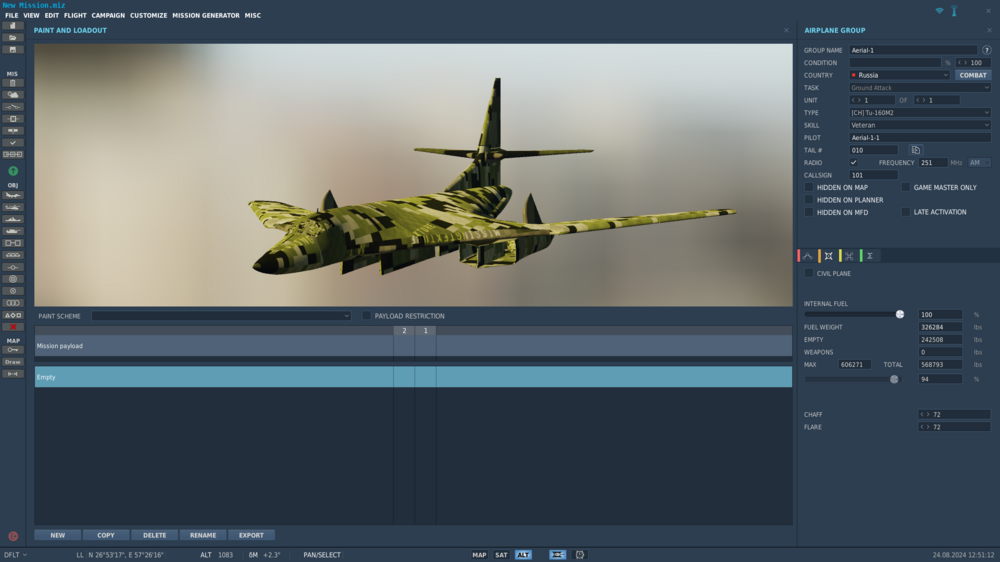This screenshot has height=562, width=1000.
Task: Toggle the Radio checkbox
Action: [x=853, y=163]
